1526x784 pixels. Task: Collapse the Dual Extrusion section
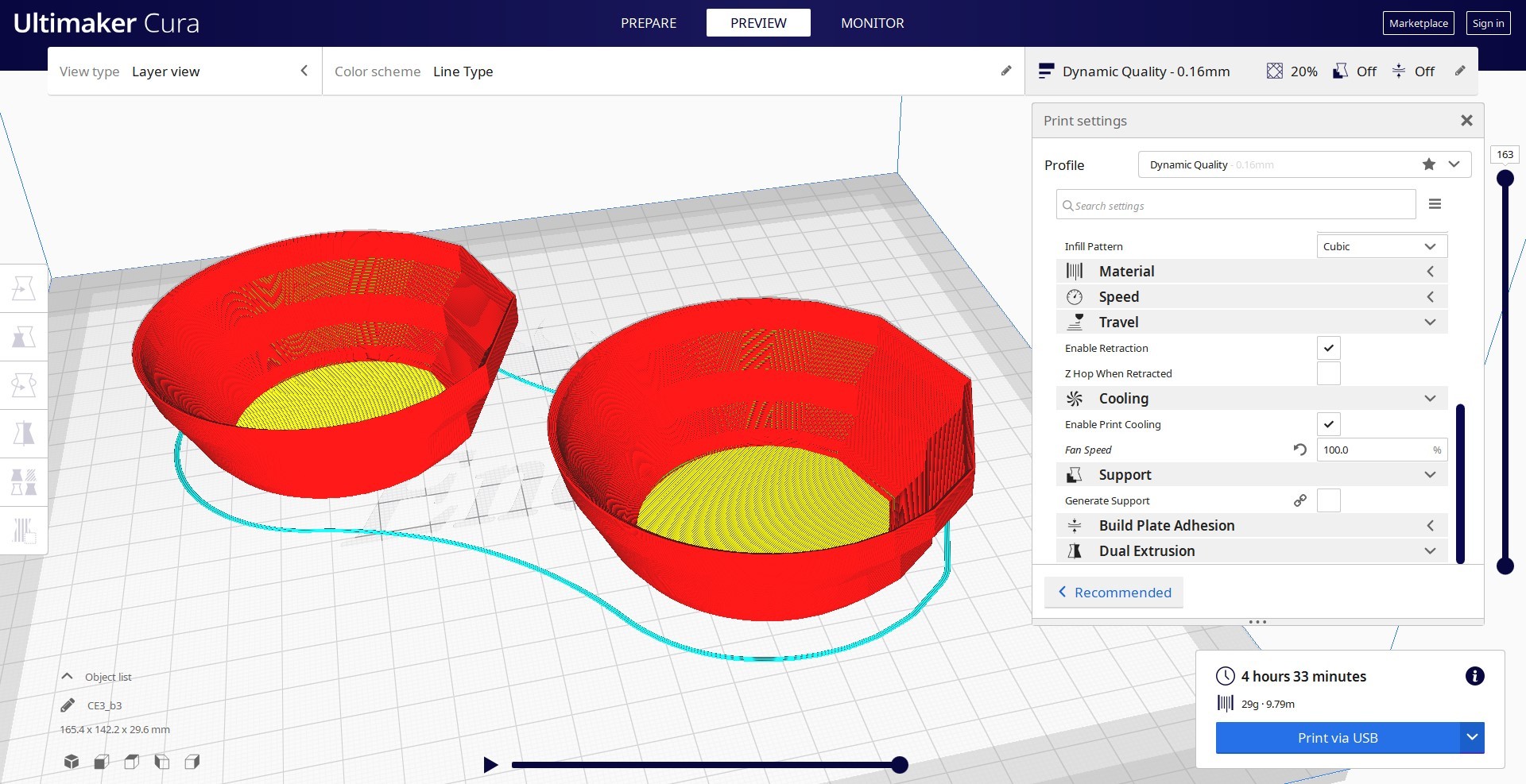[x=1252, y=550]
